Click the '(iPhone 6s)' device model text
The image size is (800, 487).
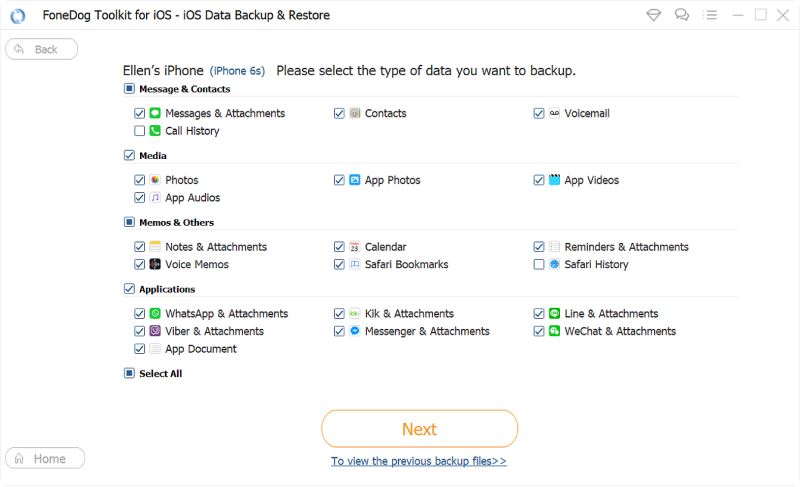pos(237,71)
